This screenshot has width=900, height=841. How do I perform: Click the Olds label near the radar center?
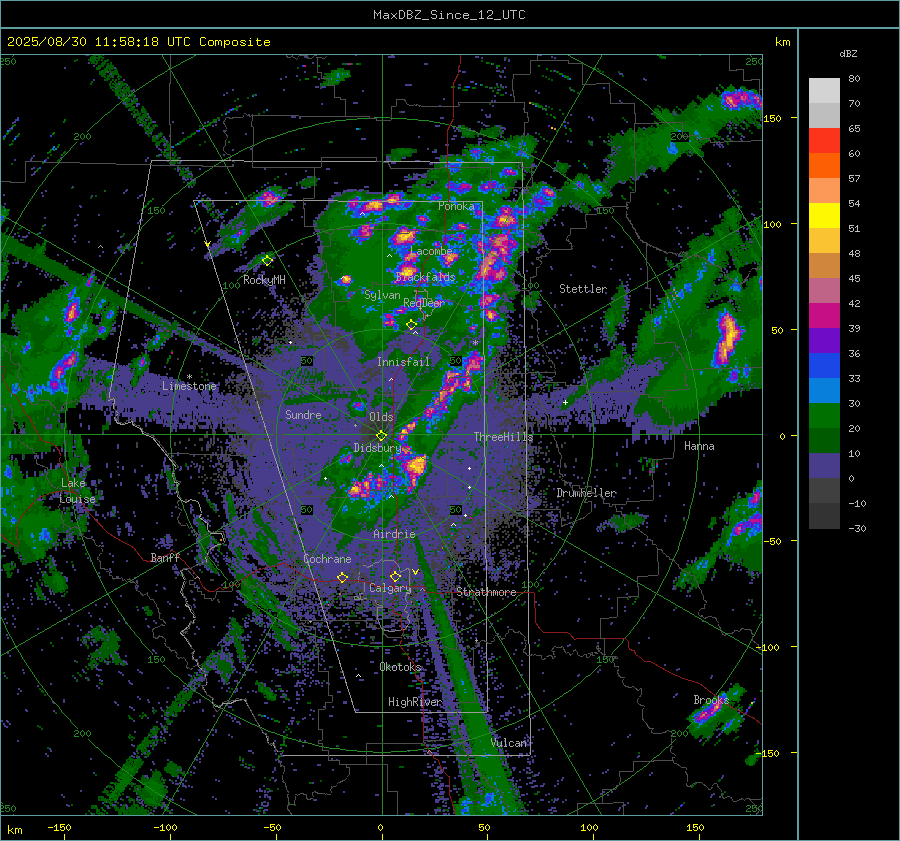pyautogui.click(x=381, y=417)
